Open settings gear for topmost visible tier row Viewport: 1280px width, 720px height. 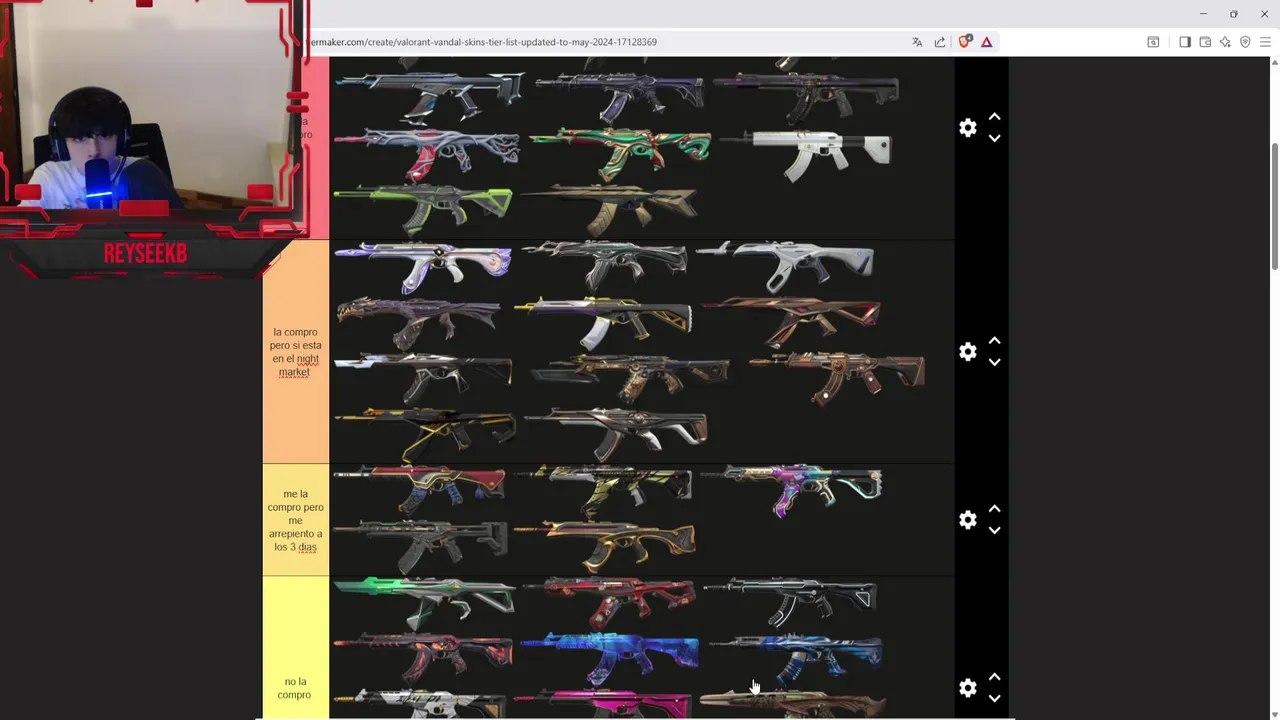pos(967,128)
